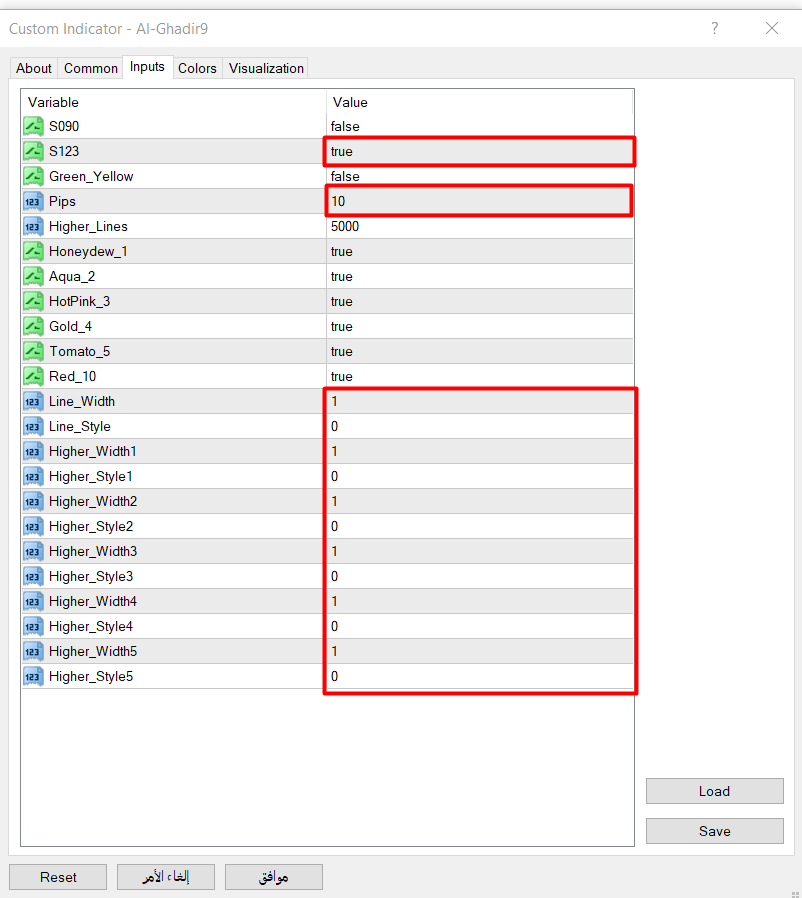802x898 pixels.
Task: Switch to the Colors tab
Action: point(197,68)
